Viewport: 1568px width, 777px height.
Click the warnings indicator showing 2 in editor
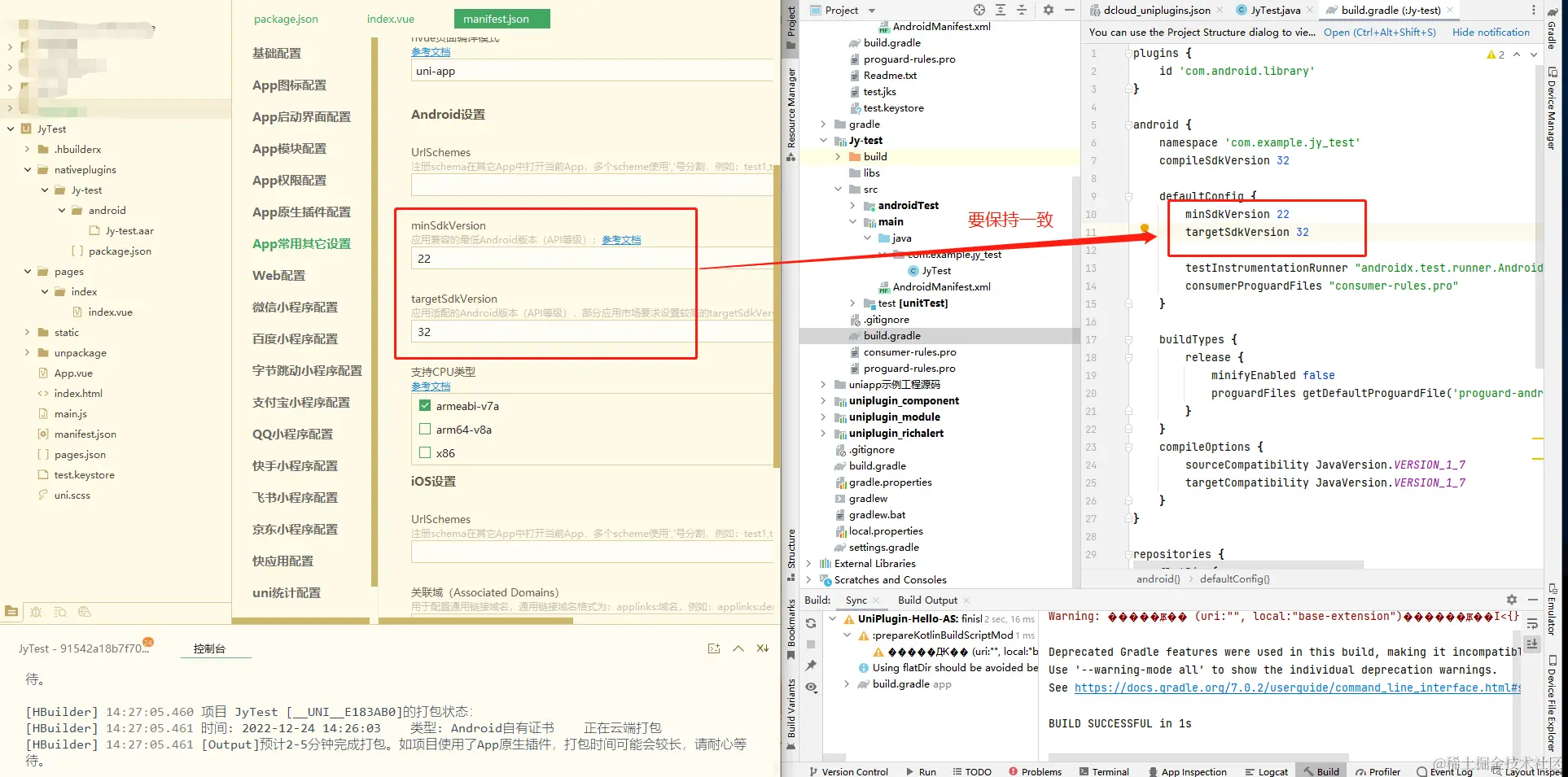[1496, 55]
